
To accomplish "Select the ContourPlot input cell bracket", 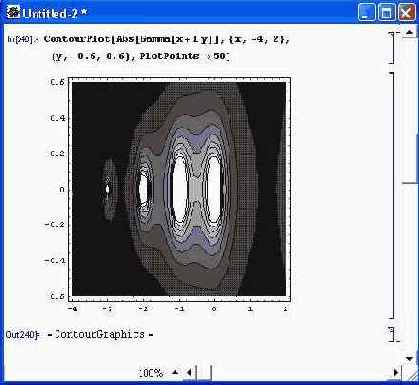I will click(x=392, y=48).
